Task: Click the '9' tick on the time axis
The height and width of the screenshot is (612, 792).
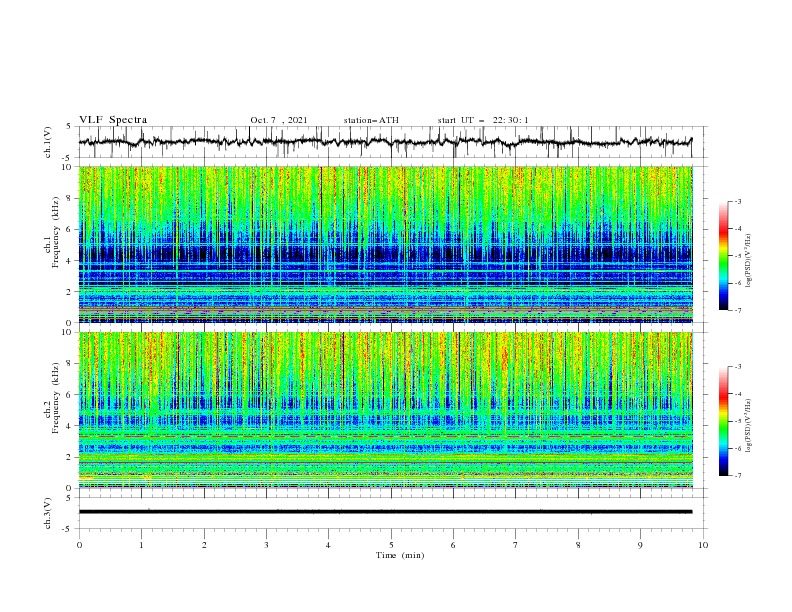Action: pyautogui.click(x=640, y=545)
